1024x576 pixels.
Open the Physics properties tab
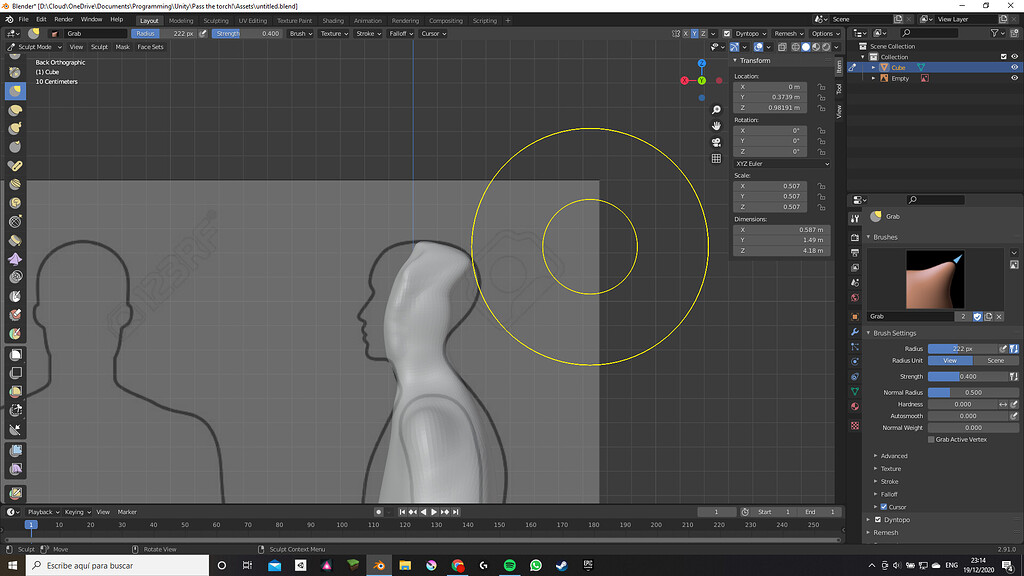pyautogui.click(x=855, y=361)
